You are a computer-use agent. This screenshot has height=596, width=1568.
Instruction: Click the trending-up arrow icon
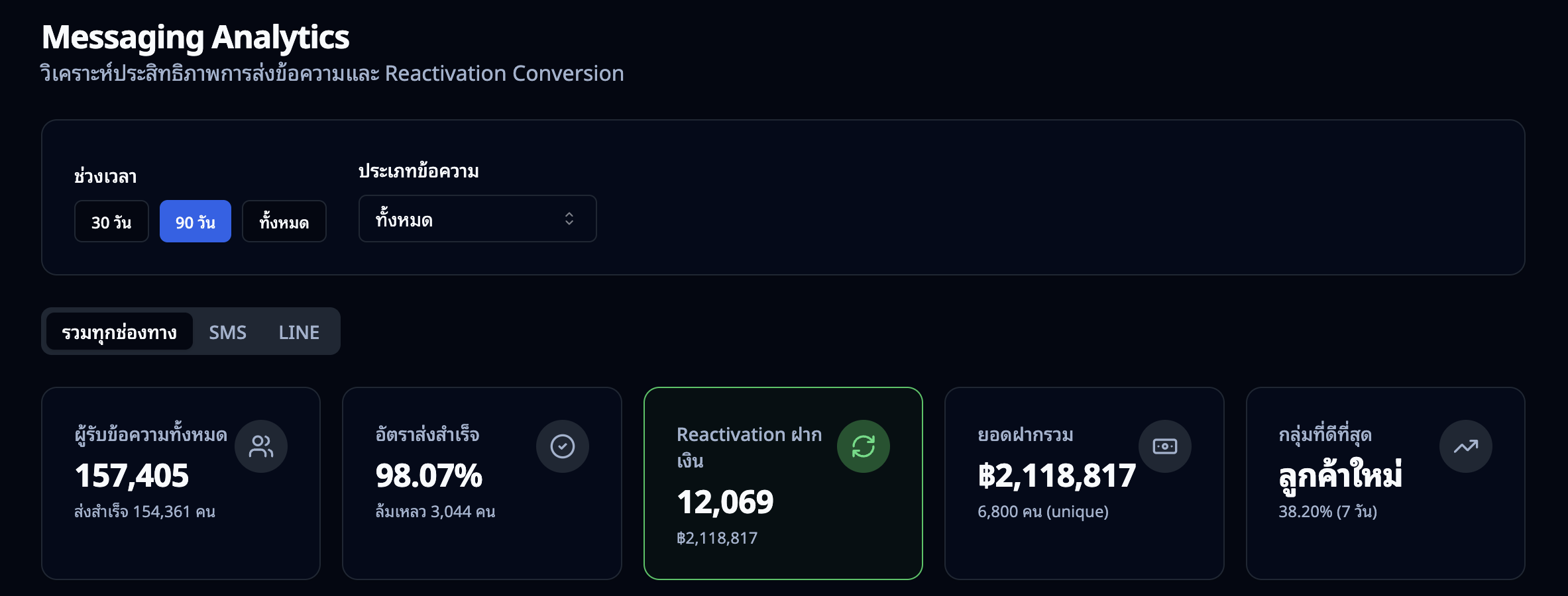click(x=1465, y=446)
